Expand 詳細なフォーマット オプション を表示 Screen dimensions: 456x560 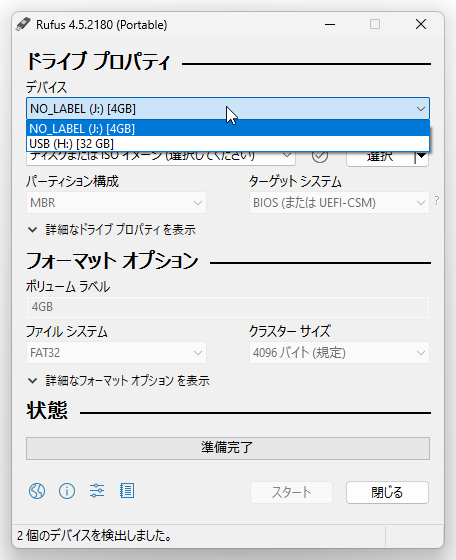point(119,381)
